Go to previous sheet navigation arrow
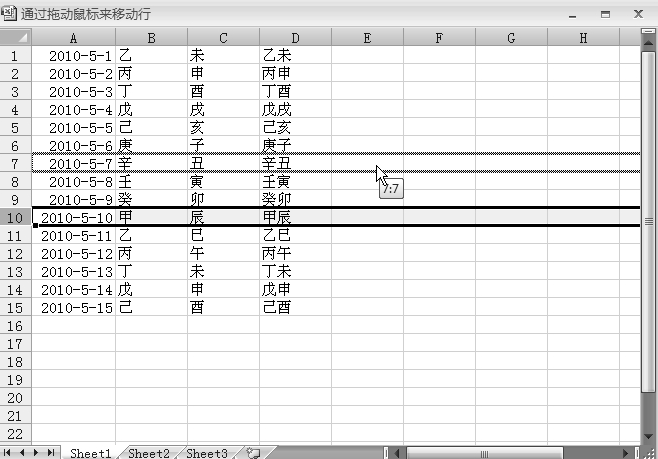 22,453
